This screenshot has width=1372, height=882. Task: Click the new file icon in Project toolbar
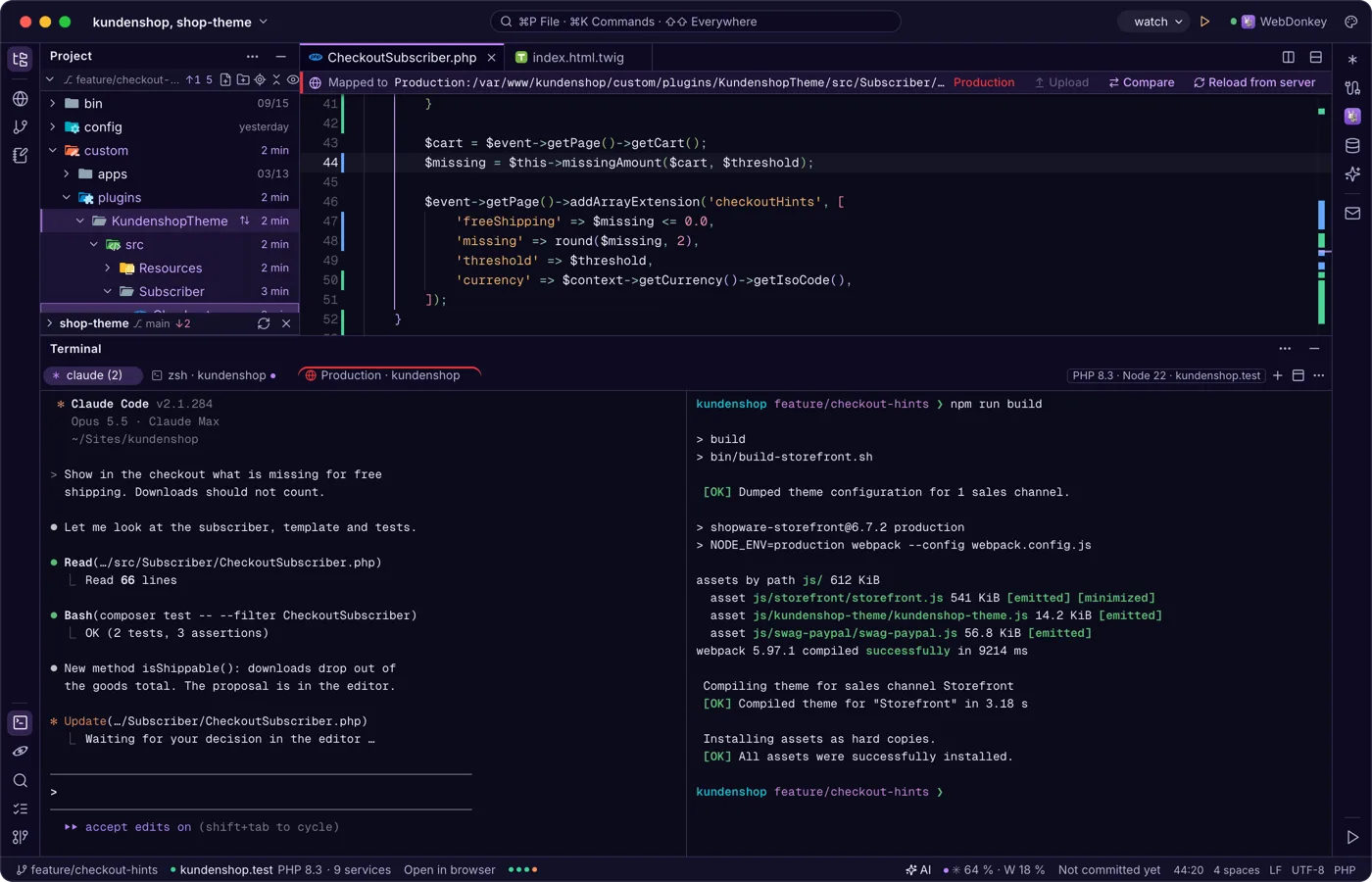click(x=225, y=79)
